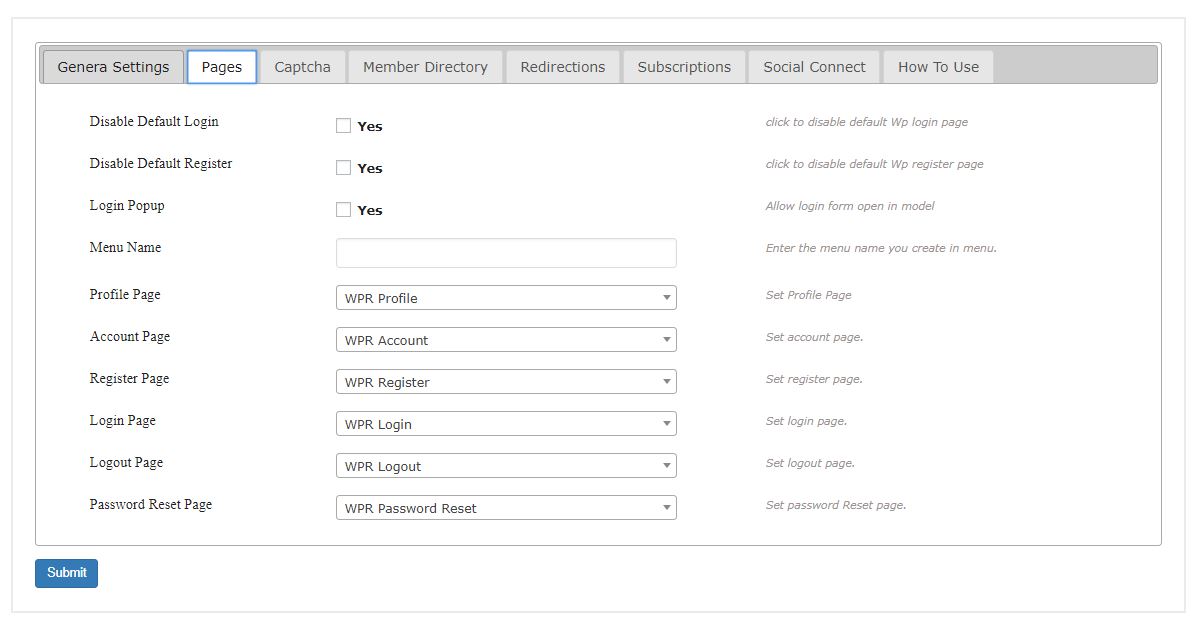Open the How To Use tab
The width and height of the screenshot is (1195, 632).
click(938, 67)
